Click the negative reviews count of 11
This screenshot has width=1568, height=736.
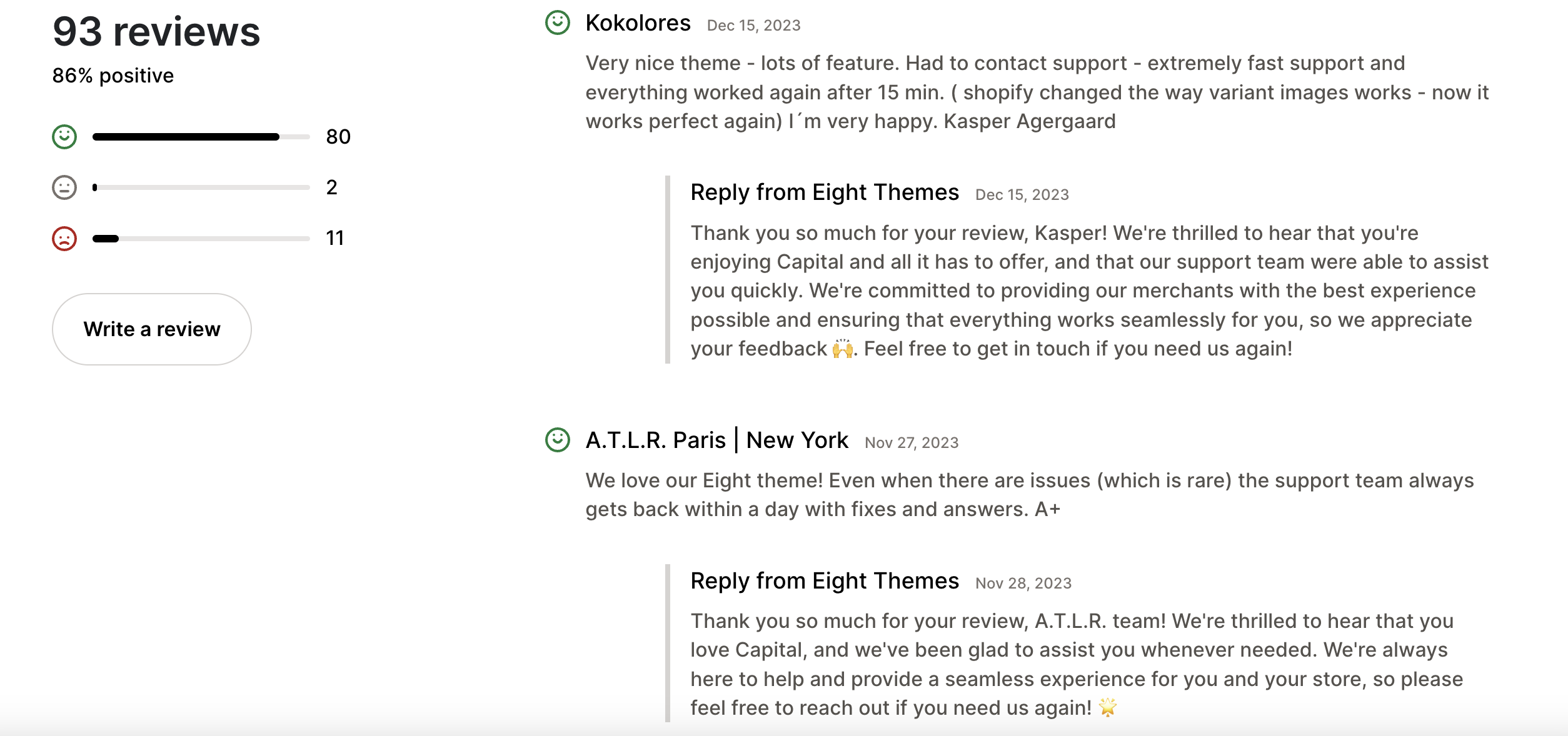pyautogui.click(x=335, y=238)
